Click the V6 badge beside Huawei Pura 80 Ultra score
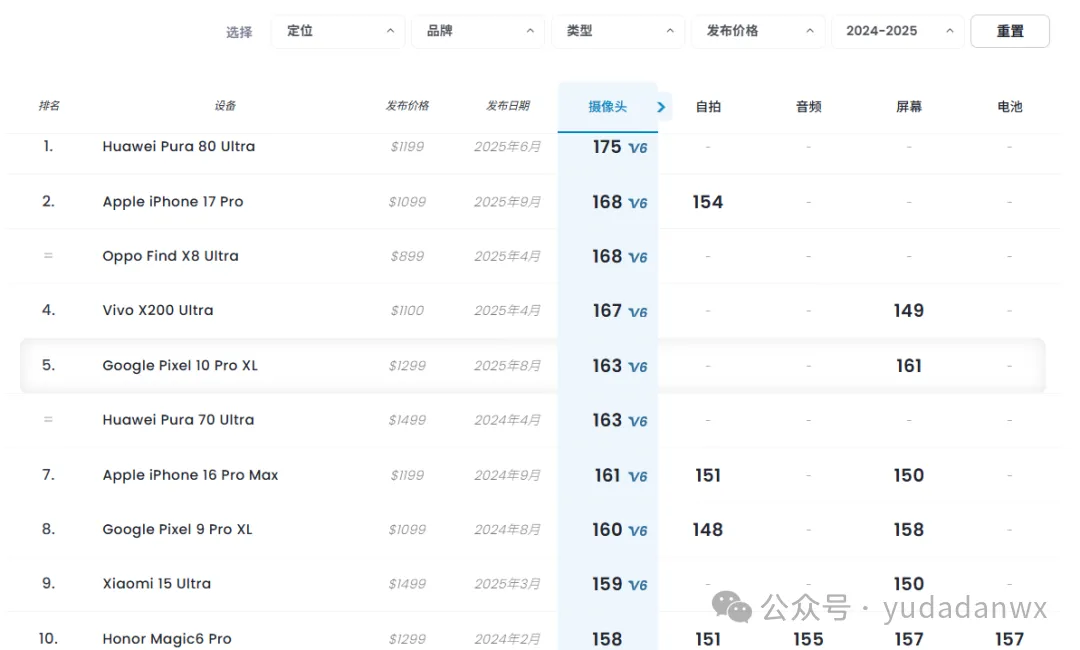Viewport: 1080px width, 650px height. point(638,148)
